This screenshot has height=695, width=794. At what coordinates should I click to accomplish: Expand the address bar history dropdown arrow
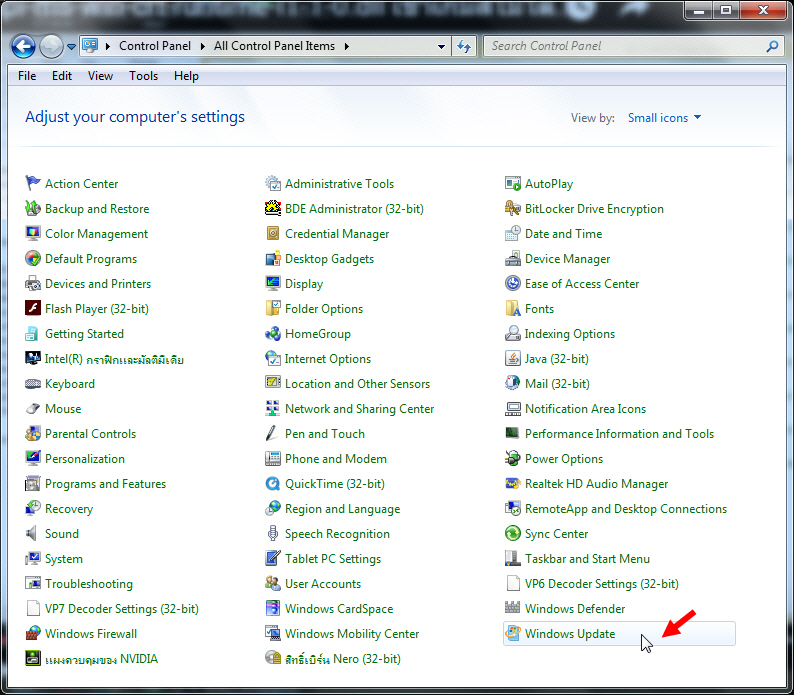pos(441,46)
